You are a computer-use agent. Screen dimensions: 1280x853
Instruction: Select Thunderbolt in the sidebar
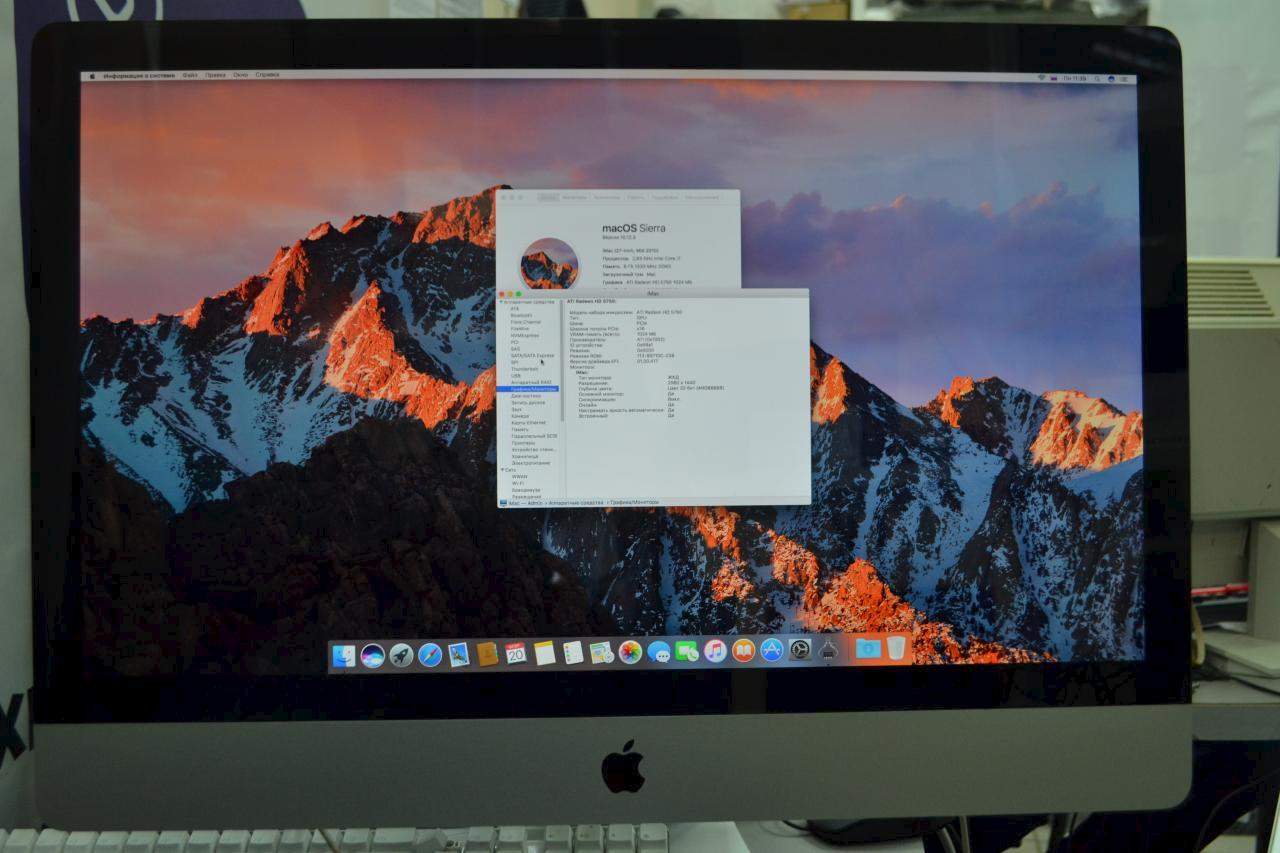(x=524, y=369)
